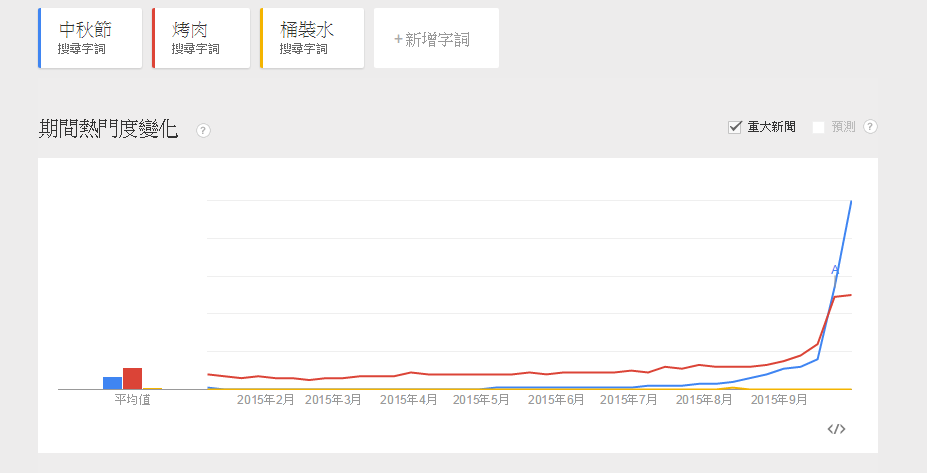Click the 2015年5月 axis label
927x473 pixels.
[481, 400]
